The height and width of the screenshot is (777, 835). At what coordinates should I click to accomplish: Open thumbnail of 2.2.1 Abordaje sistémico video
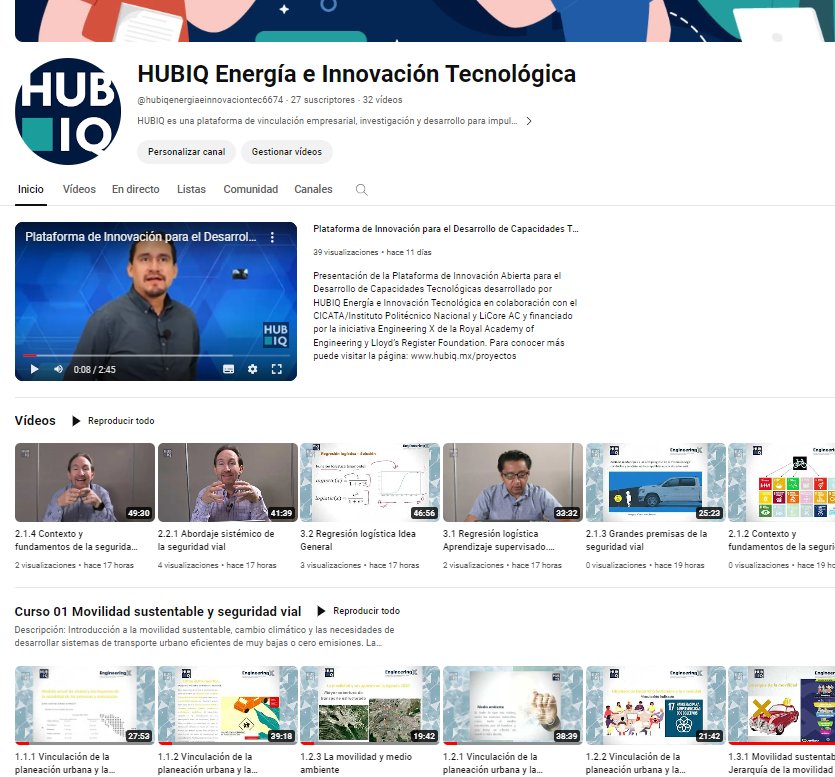[x=227, y=482]
